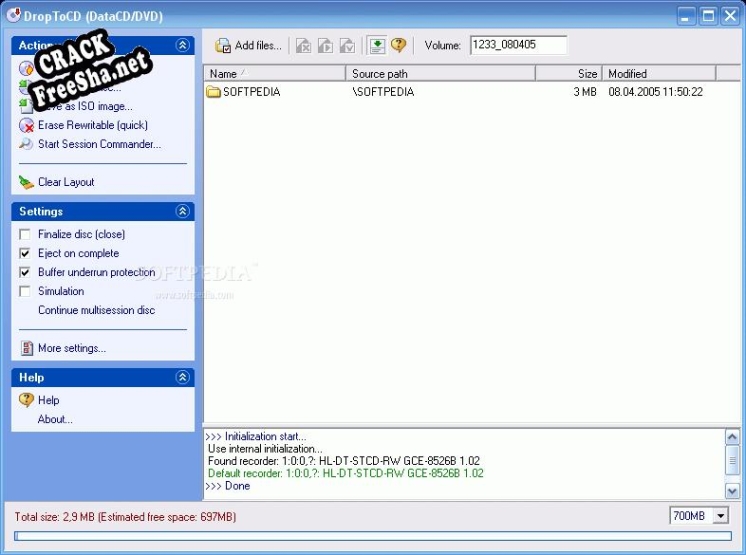The height and width of the screenshot is (555, 746).
Task: Collapse the Help panel
Action: 182,377
